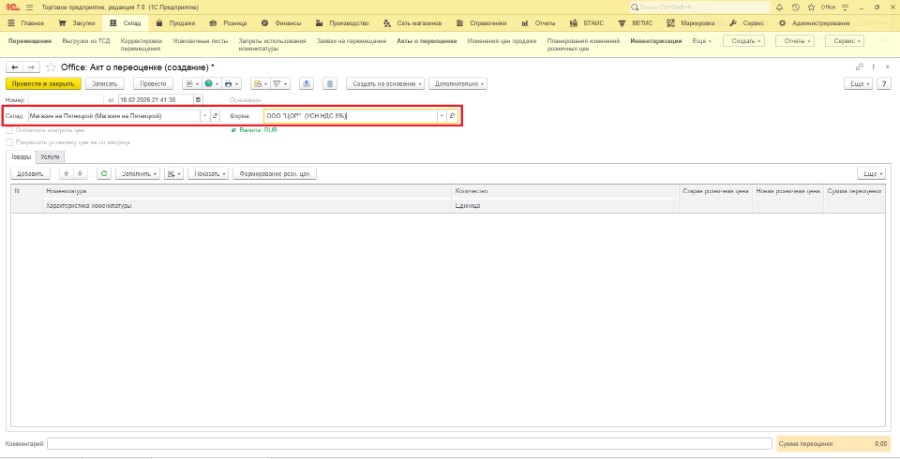Toggle the Отключить контроль цен checkbox
900x459 pixels.
pyautogui.click(x=9, y=130)
